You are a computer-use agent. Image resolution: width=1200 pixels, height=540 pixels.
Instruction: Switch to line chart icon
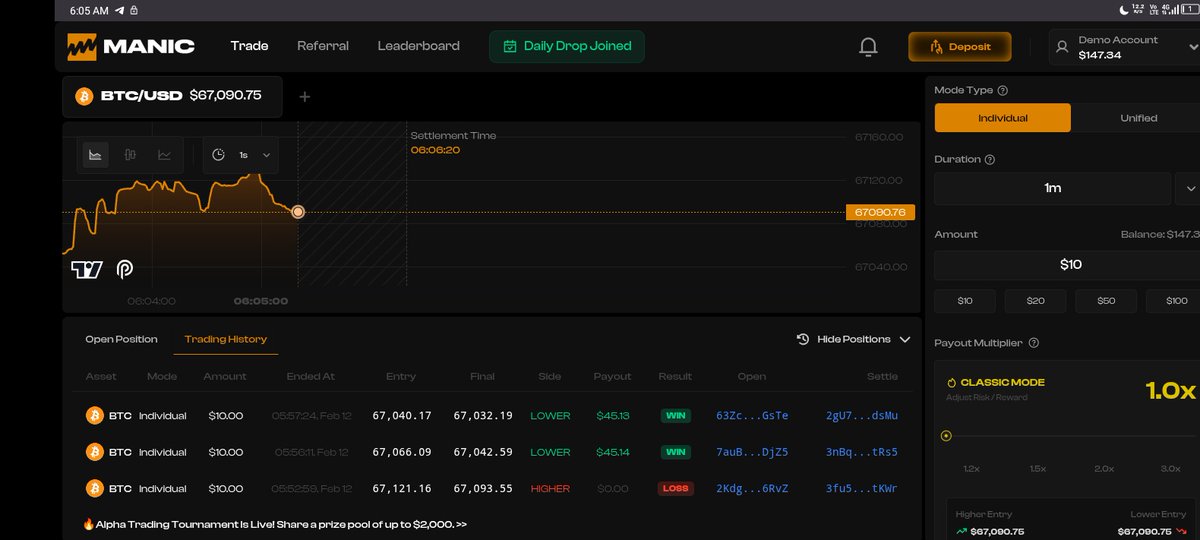click(164, 155)
